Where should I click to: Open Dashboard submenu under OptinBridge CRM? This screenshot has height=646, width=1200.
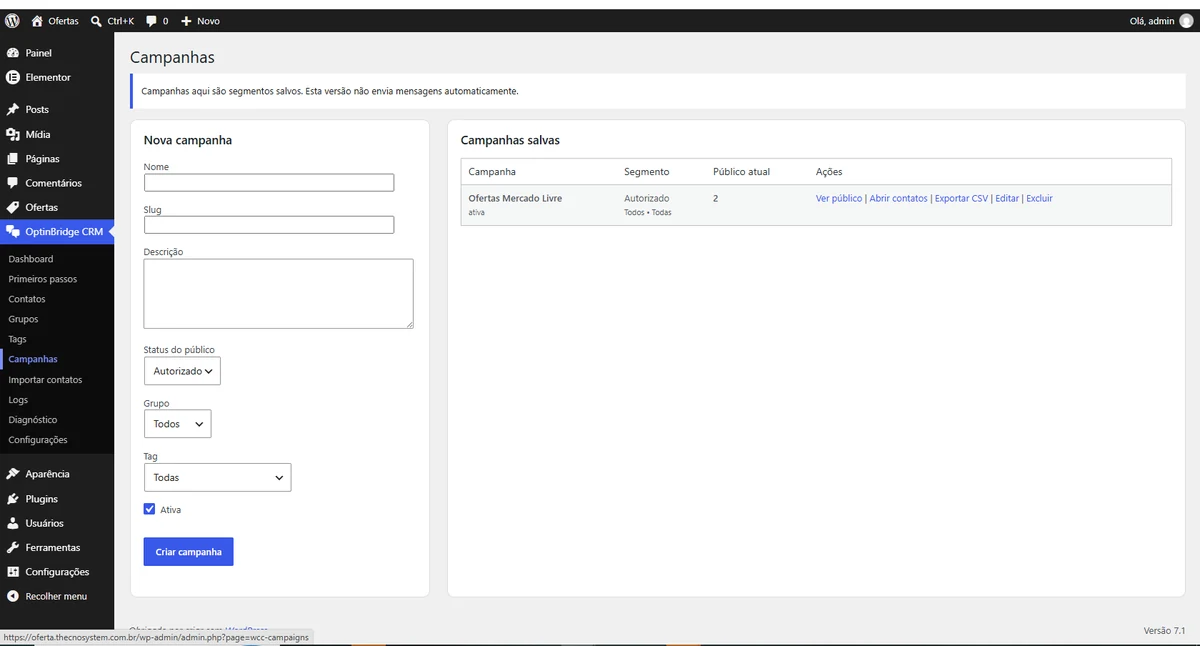tap(31, 259)
